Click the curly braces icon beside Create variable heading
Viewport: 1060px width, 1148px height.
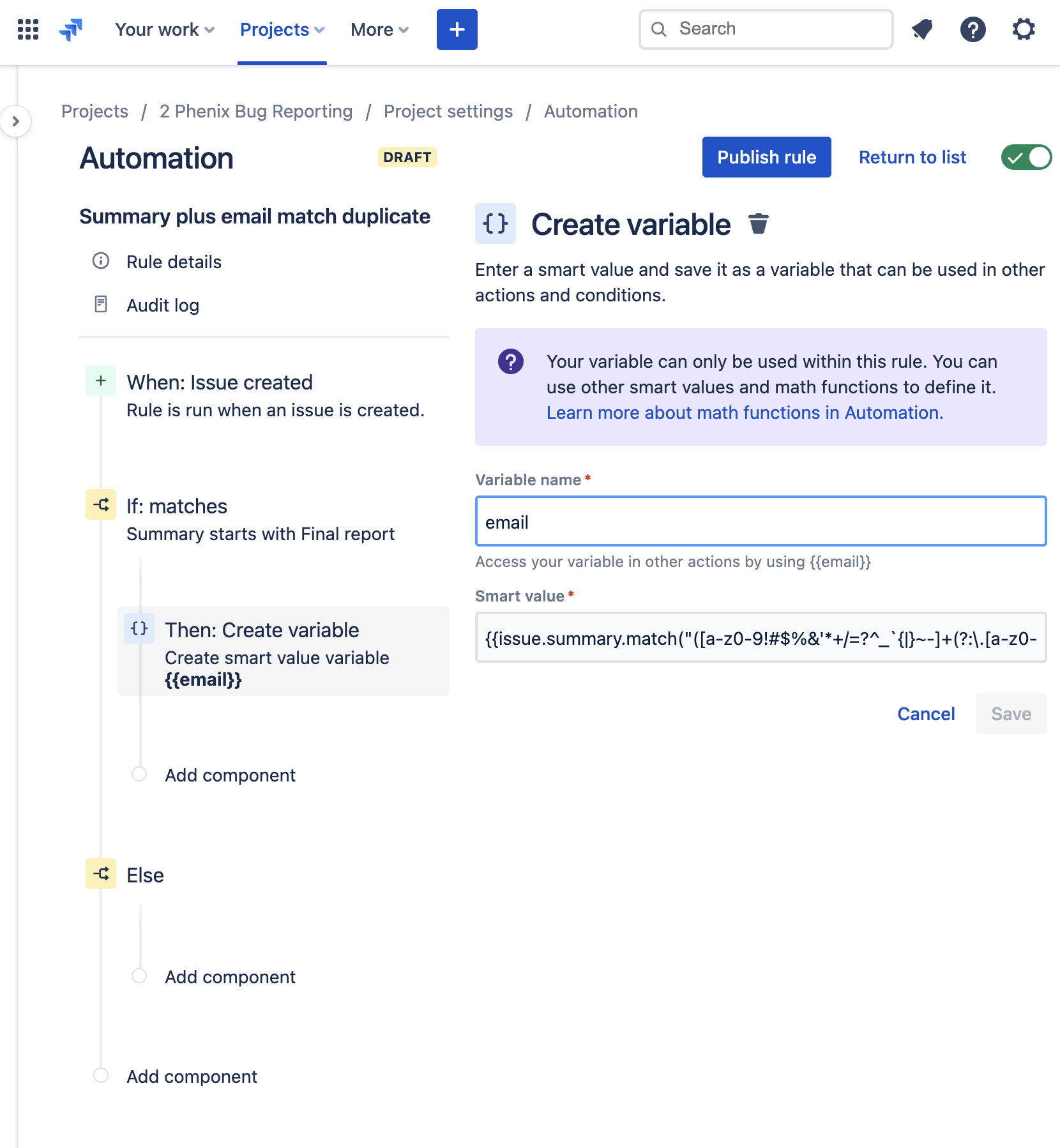point(496,223)
